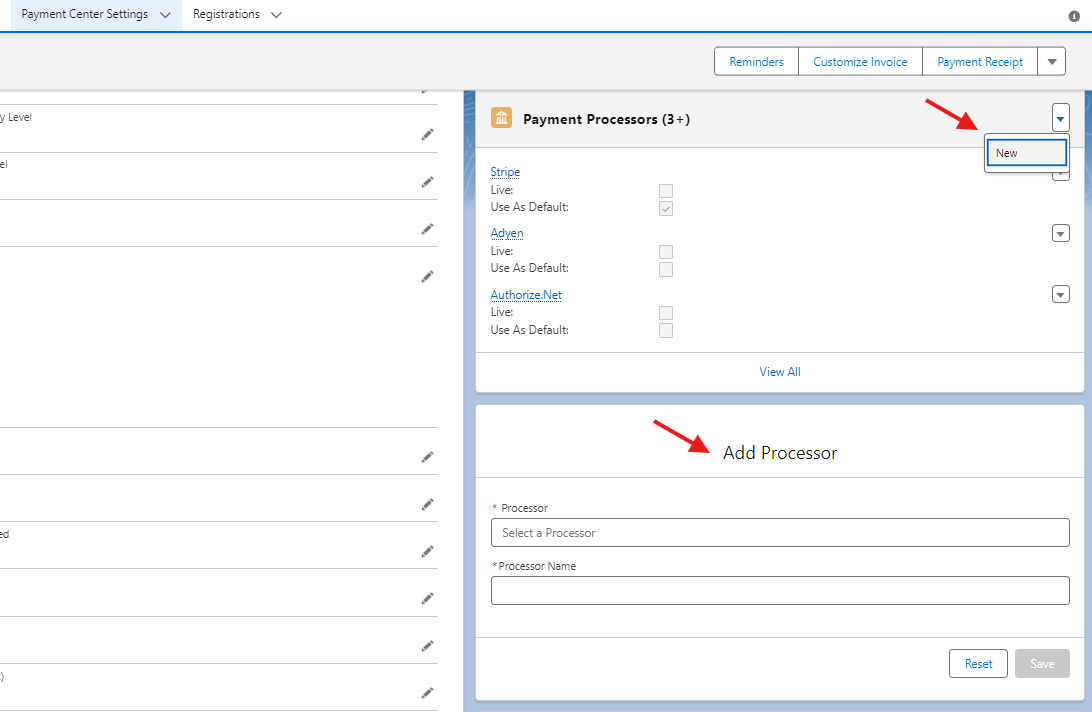Viewport: 1092px width, 712px height.
Task: Enable Authorize.Net Use As Default checkbox
Action: (666, 330)
